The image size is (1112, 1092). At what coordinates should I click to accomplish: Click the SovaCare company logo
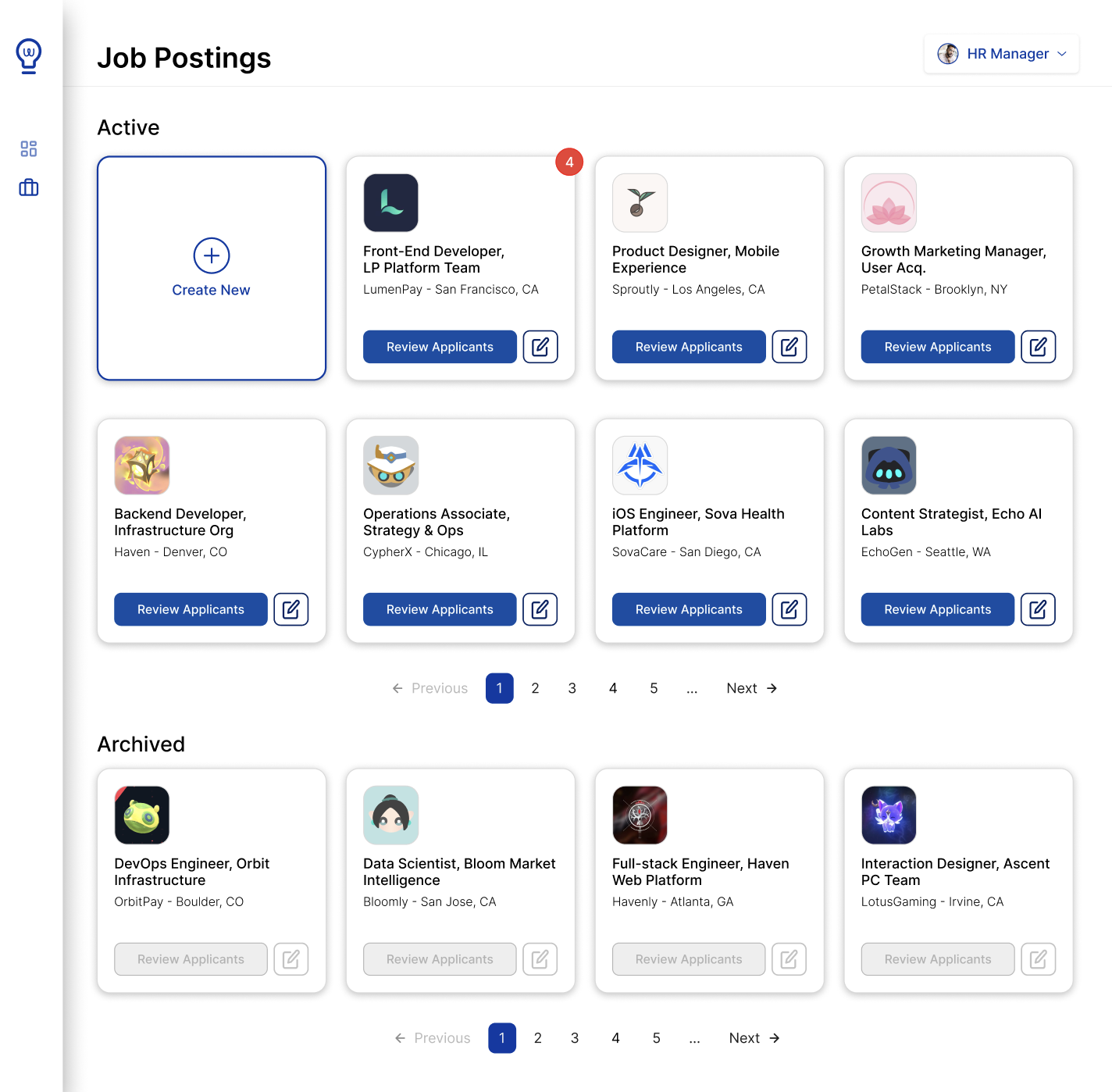(x=640, y=466)
